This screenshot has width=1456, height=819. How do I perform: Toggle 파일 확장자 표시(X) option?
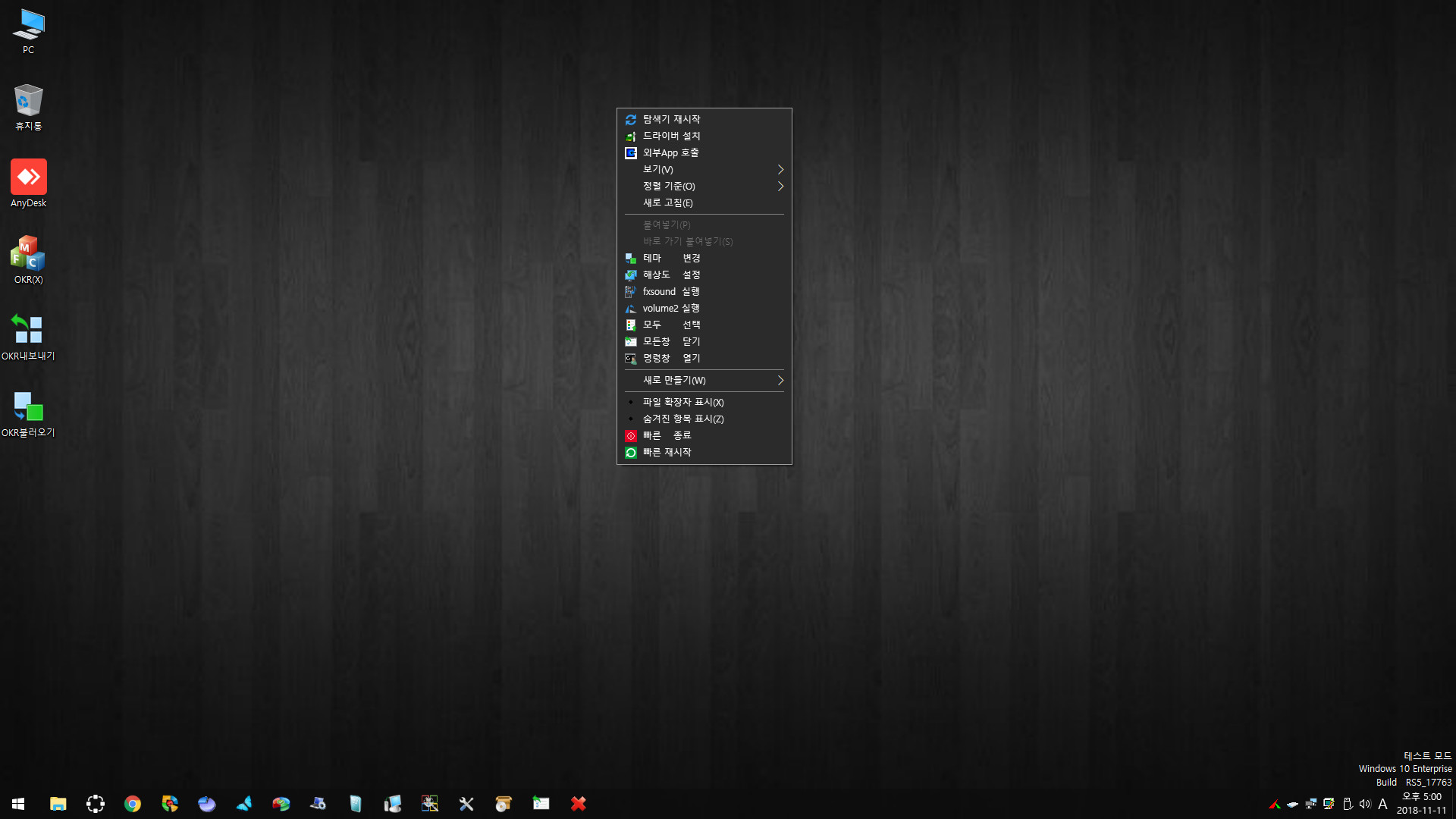coord(704,403)
